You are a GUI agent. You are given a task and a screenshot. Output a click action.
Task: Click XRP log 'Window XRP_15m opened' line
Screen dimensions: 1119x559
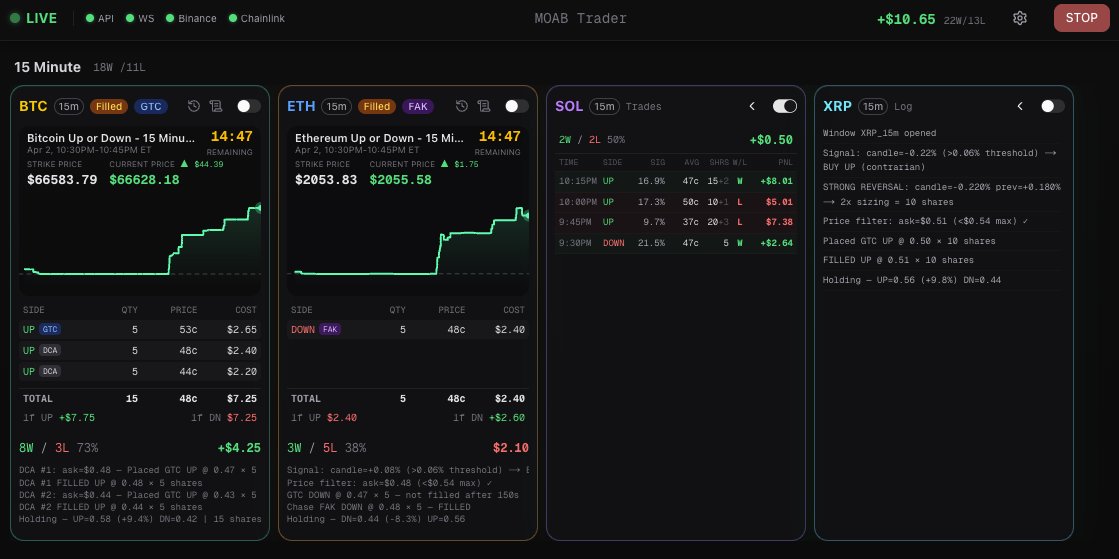(879, 133)
